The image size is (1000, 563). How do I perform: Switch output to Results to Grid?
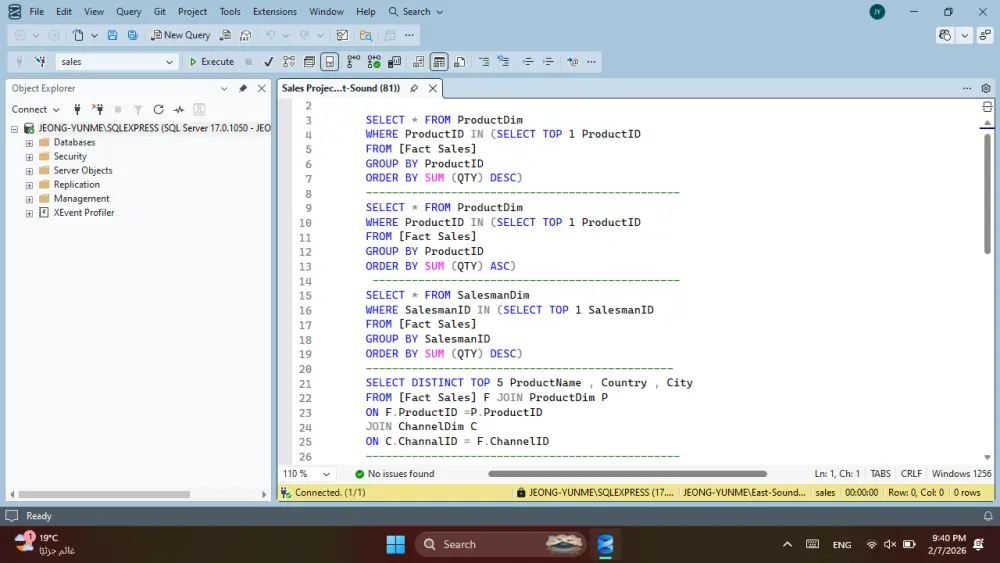point(439,62)
